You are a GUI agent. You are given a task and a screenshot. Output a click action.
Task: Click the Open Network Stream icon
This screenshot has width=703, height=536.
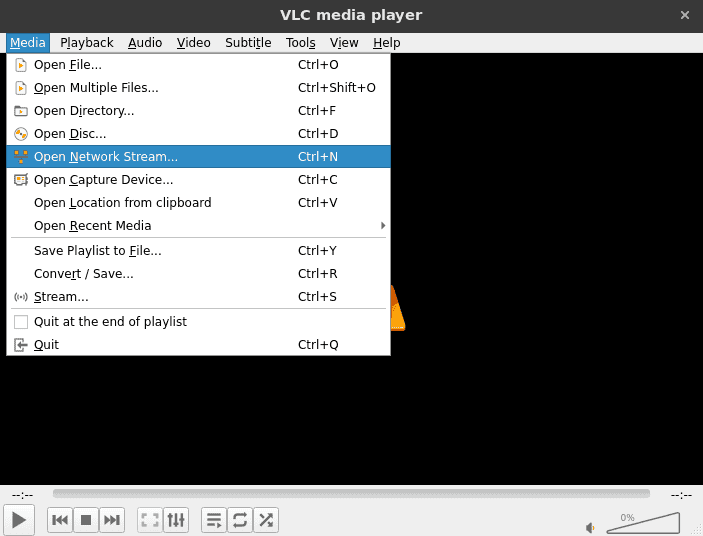tap(21, 156)
